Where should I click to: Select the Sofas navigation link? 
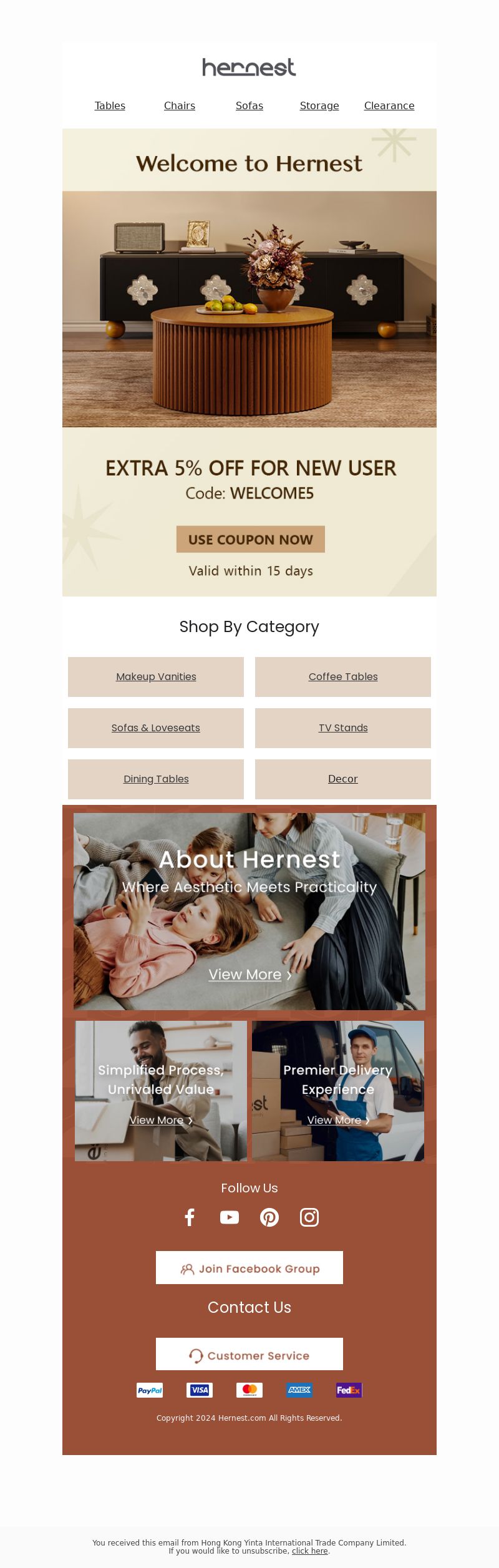249,106
